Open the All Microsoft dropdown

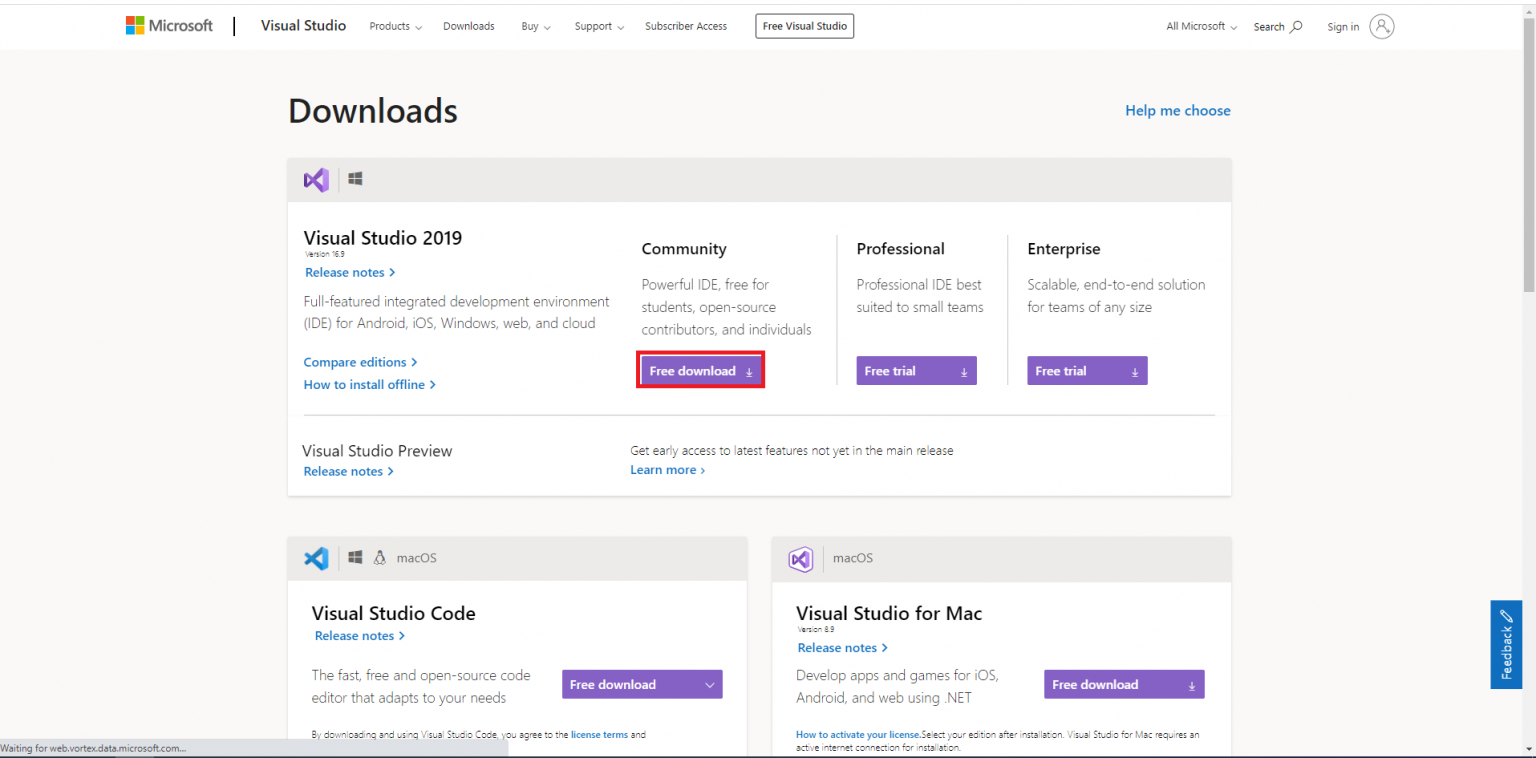click(x=1201, y=27)
